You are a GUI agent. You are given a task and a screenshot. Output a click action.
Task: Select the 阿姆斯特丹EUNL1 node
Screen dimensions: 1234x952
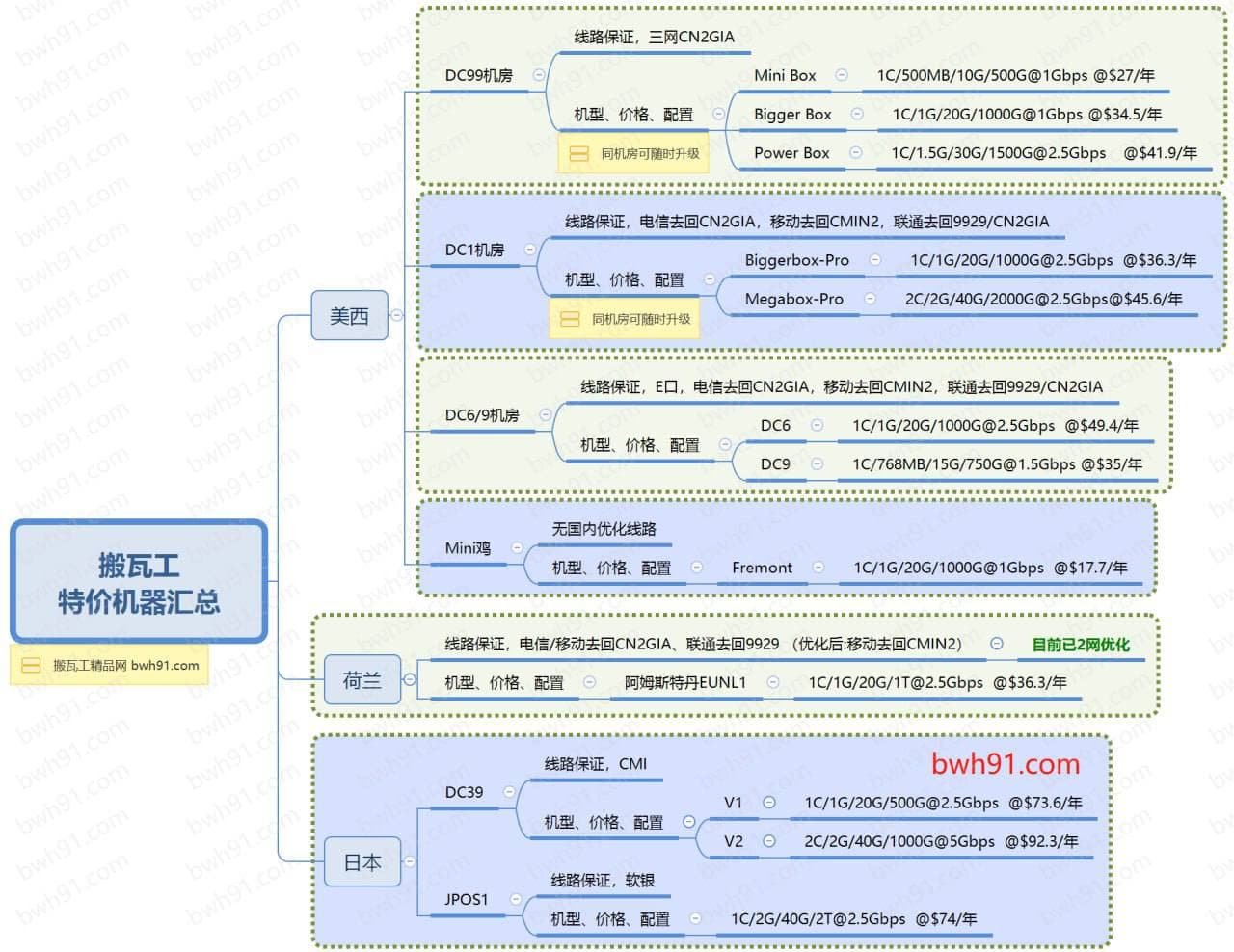click(x=684, y=682)
